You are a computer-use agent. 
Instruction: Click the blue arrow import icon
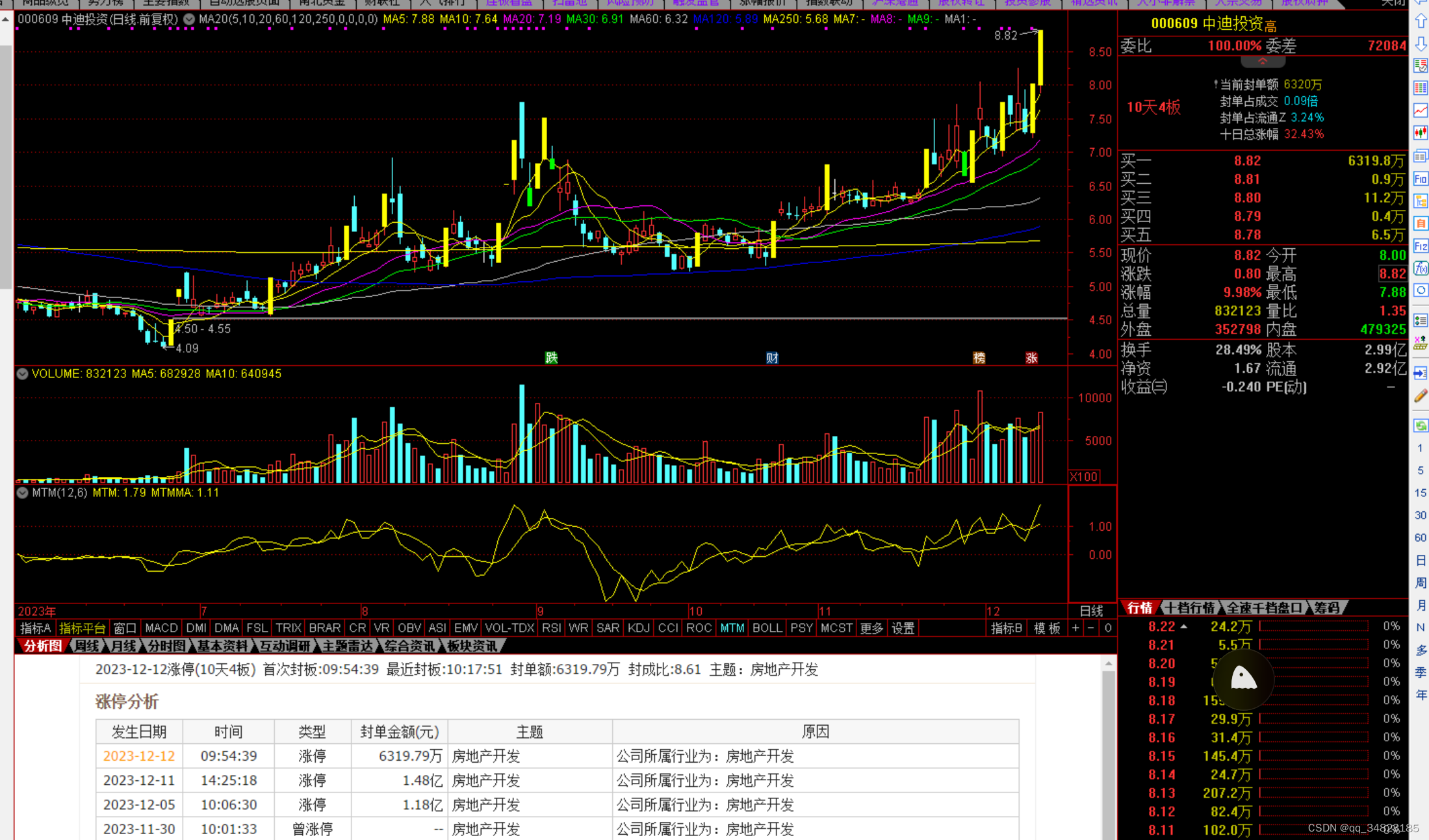[1421, 373]
